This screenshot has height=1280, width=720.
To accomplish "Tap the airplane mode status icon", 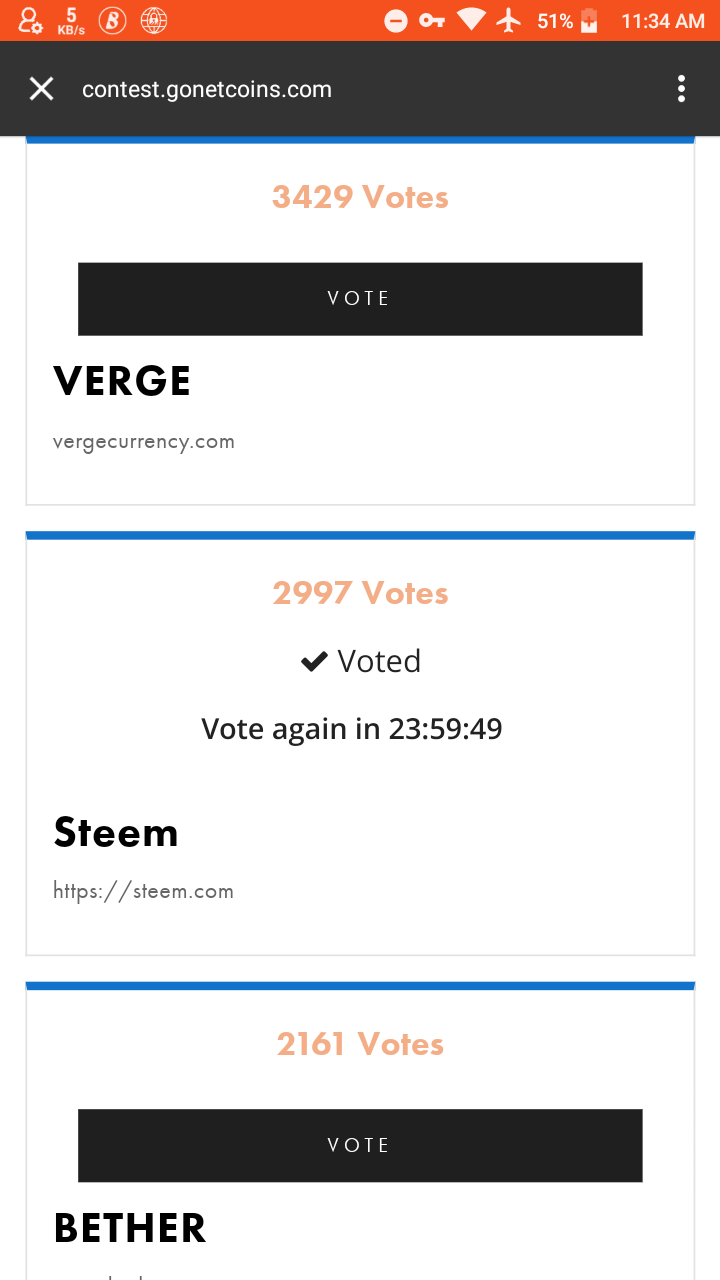I will (x=510, y=20).
